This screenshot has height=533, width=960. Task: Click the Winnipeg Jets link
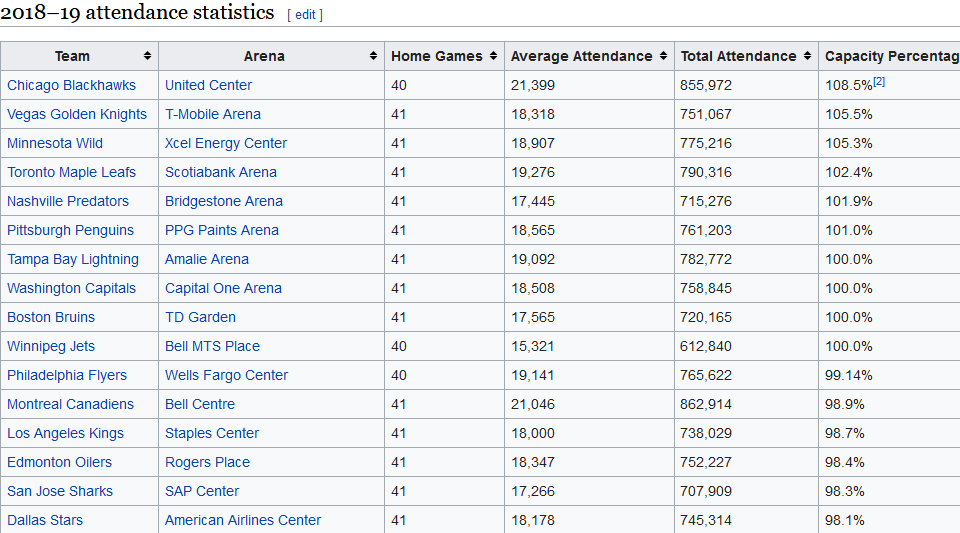click(x=51, y=346)
